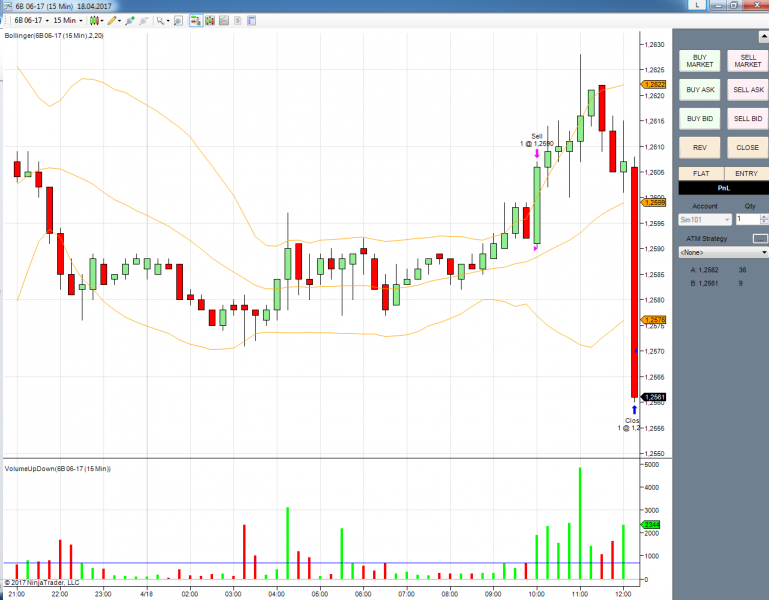Click the FLAT position field
The image size is (769, 600).
tap(701, 174)
